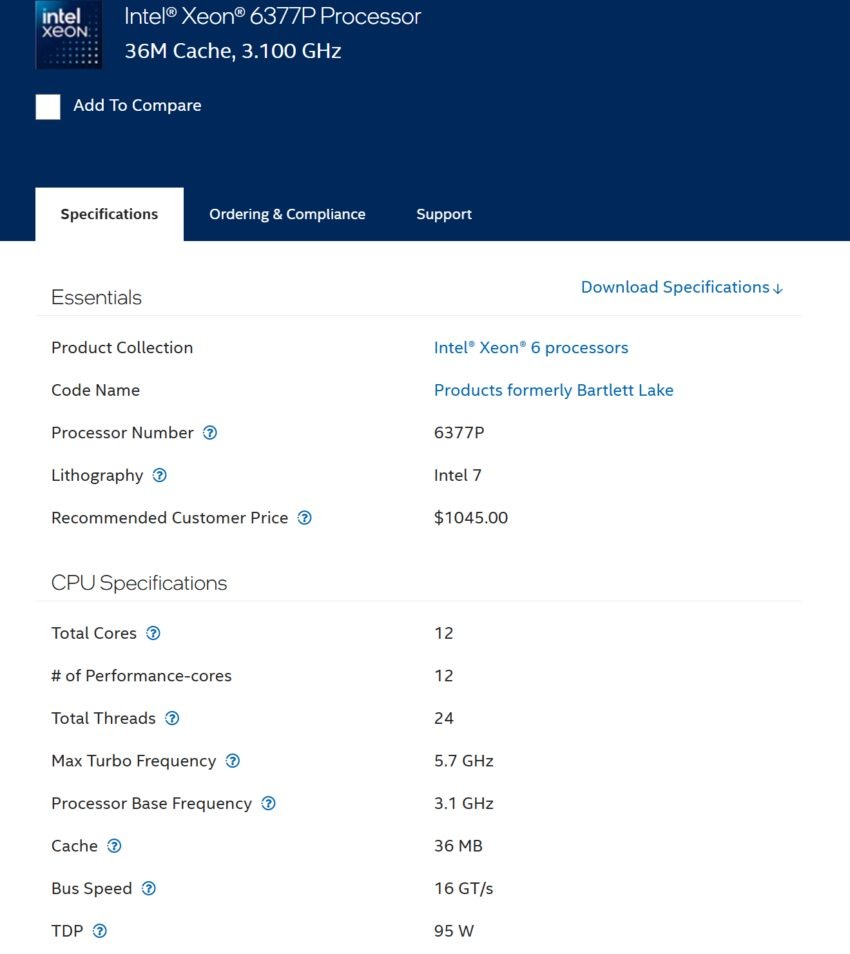Click the CPU Specifications section heading
This screenshot has height=954, width=850.
(139, 583)
